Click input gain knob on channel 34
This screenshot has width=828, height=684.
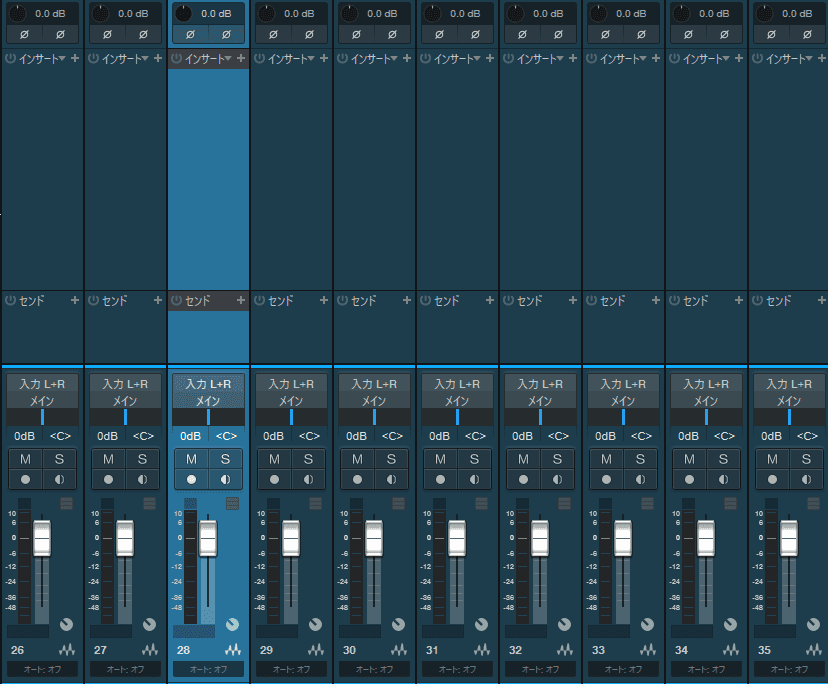[x=681, y=14]
